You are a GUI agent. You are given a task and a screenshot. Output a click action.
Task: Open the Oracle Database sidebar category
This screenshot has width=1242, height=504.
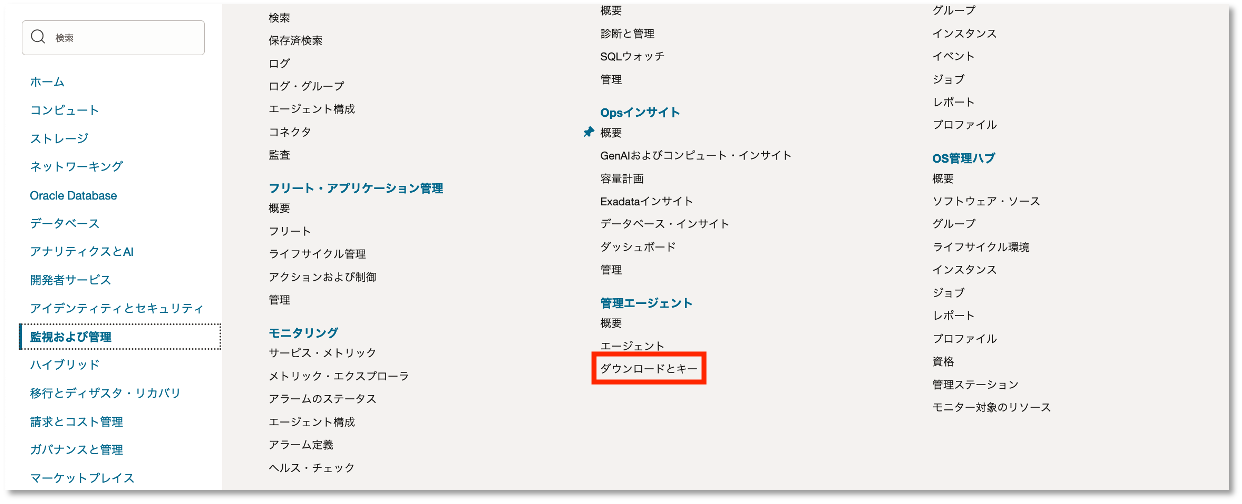click(73, 195)
